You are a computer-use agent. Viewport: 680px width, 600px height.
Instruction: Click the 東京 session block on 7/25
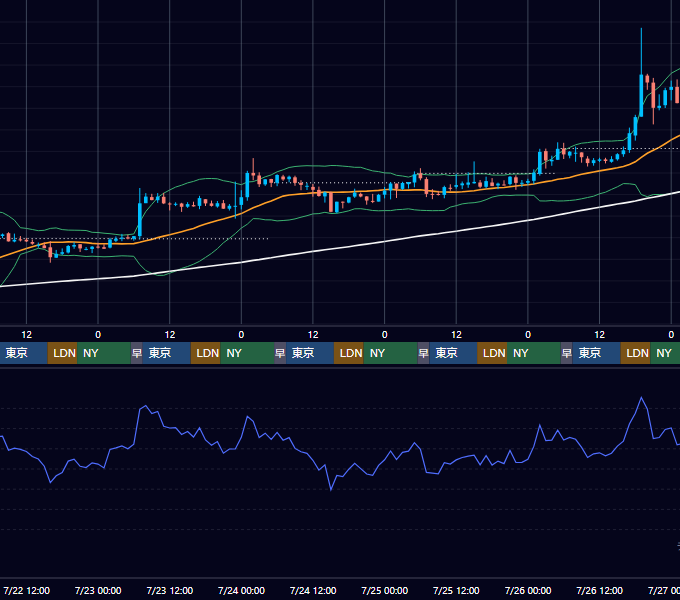pyautogui.click(x=453, y=353)
